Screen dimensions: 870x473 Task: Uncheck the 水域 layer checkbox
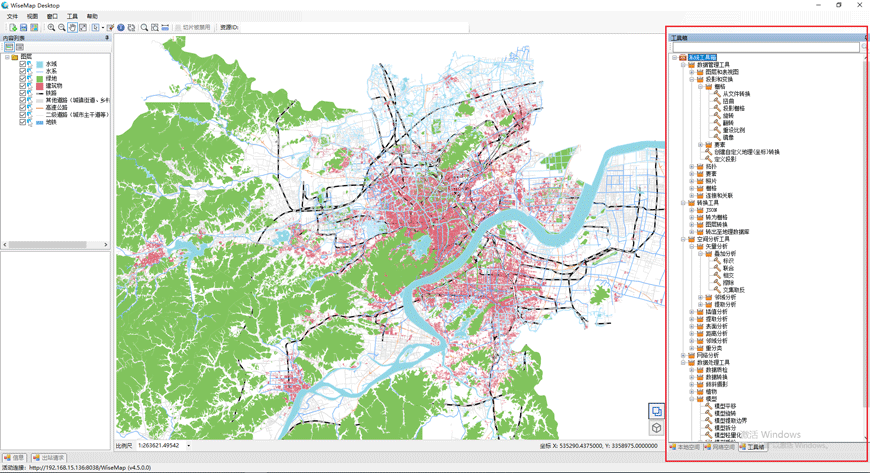(23, 65)
